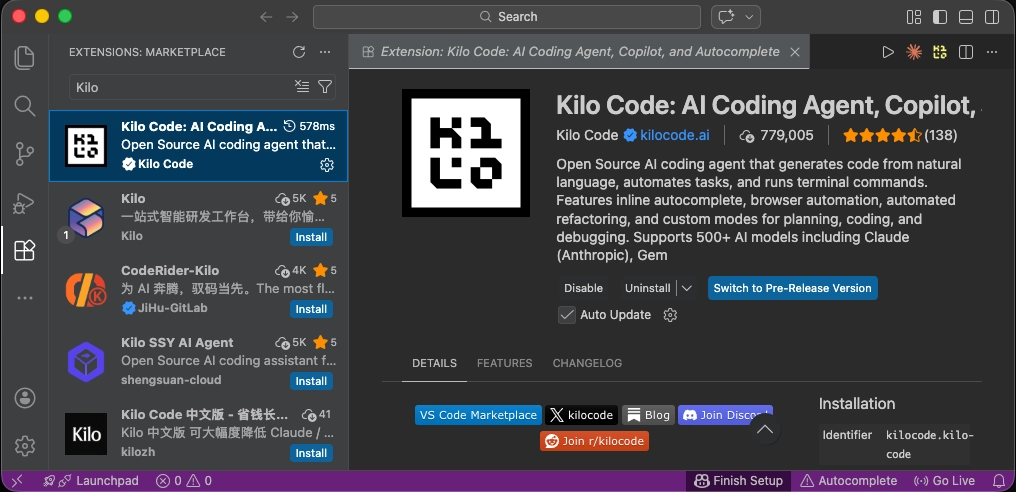The image size is (1016, 492).
Task: Split the editor to the right
Action: click(x=966, y=52)
